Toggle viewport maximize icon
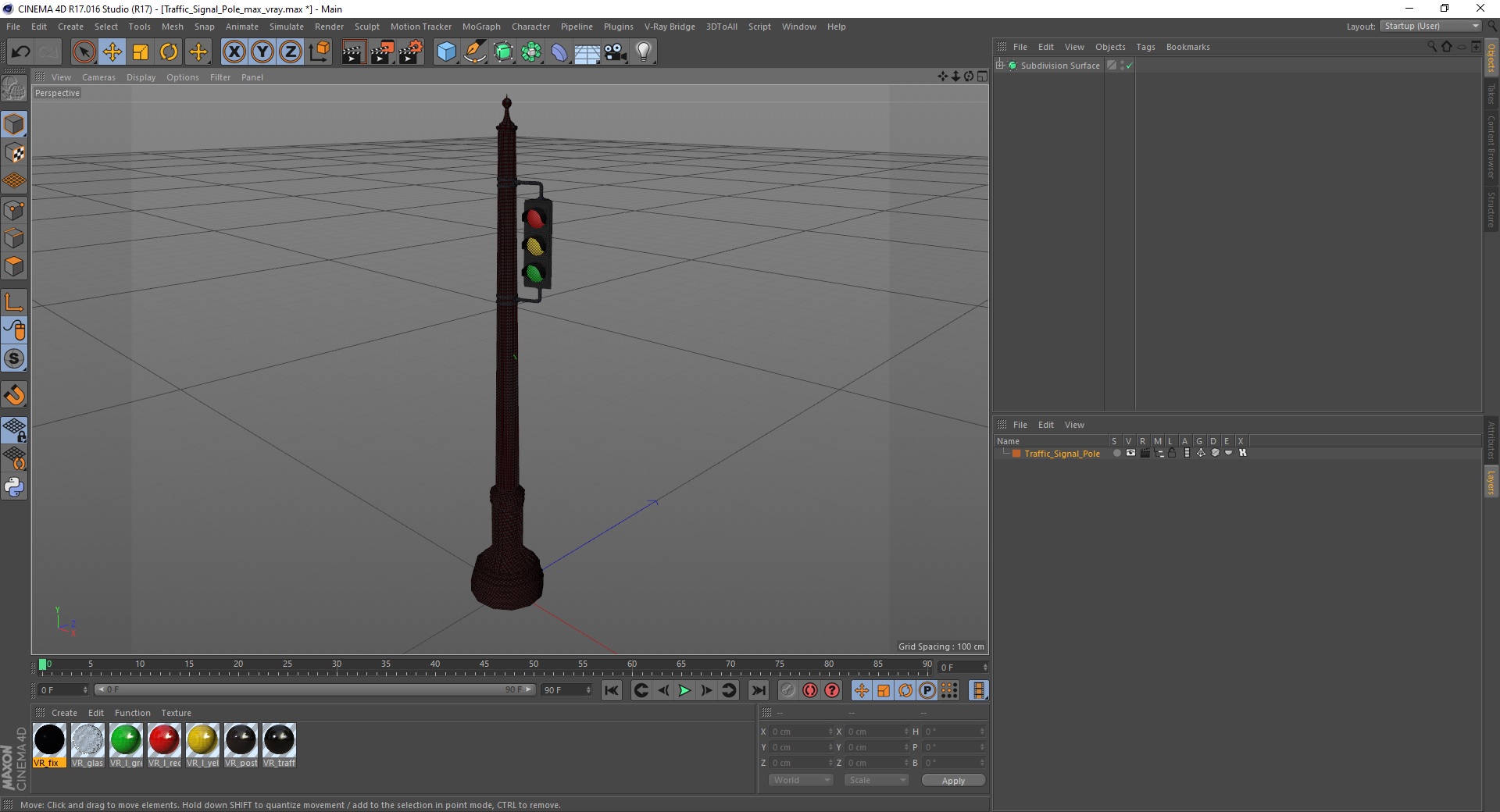1500x812 pixels. [x=982, y=77]
